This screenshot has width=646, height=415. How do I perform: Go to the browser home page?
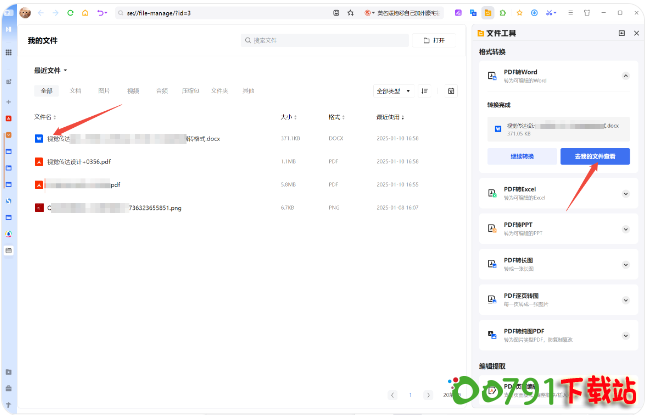[85, 13]
